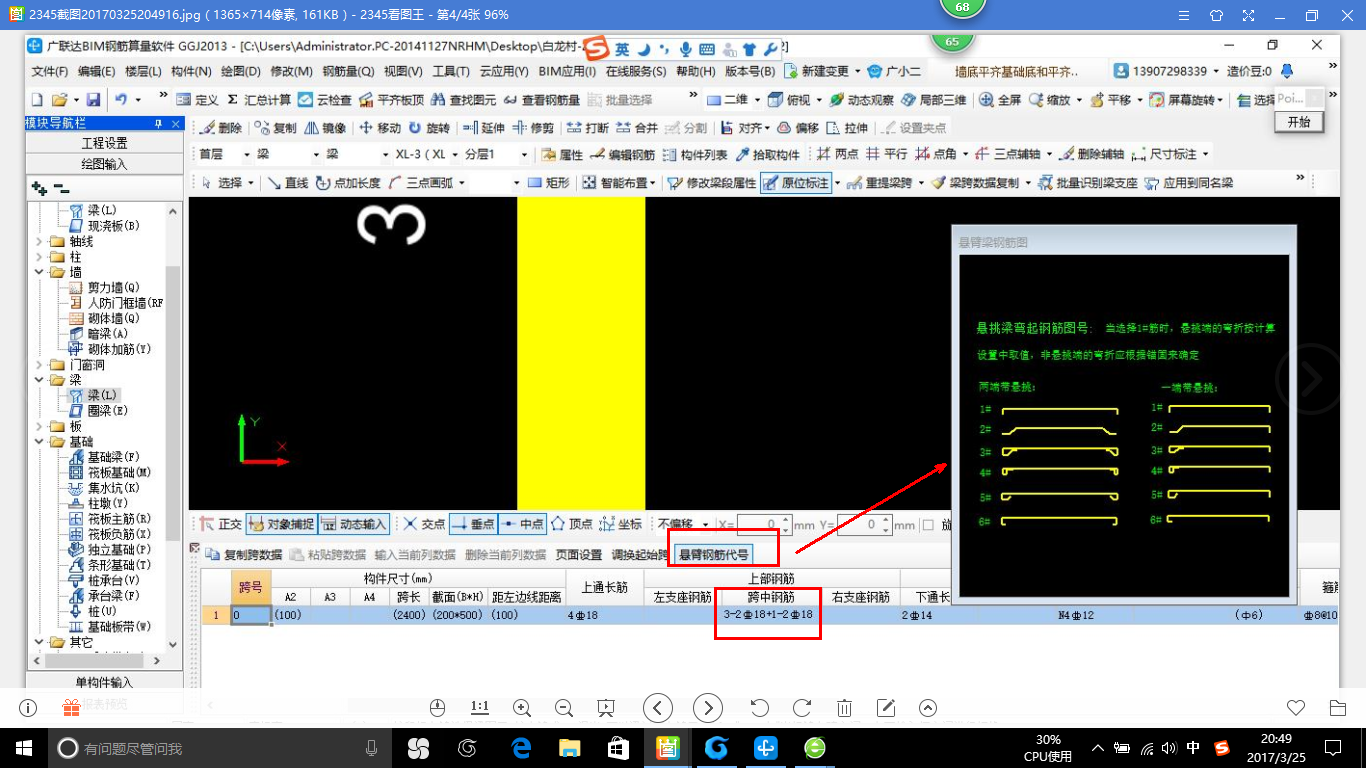This screenshot has width=1366, height=768.
Task: Start 云检查 cloud check
Action: click(x=325, y=100)
